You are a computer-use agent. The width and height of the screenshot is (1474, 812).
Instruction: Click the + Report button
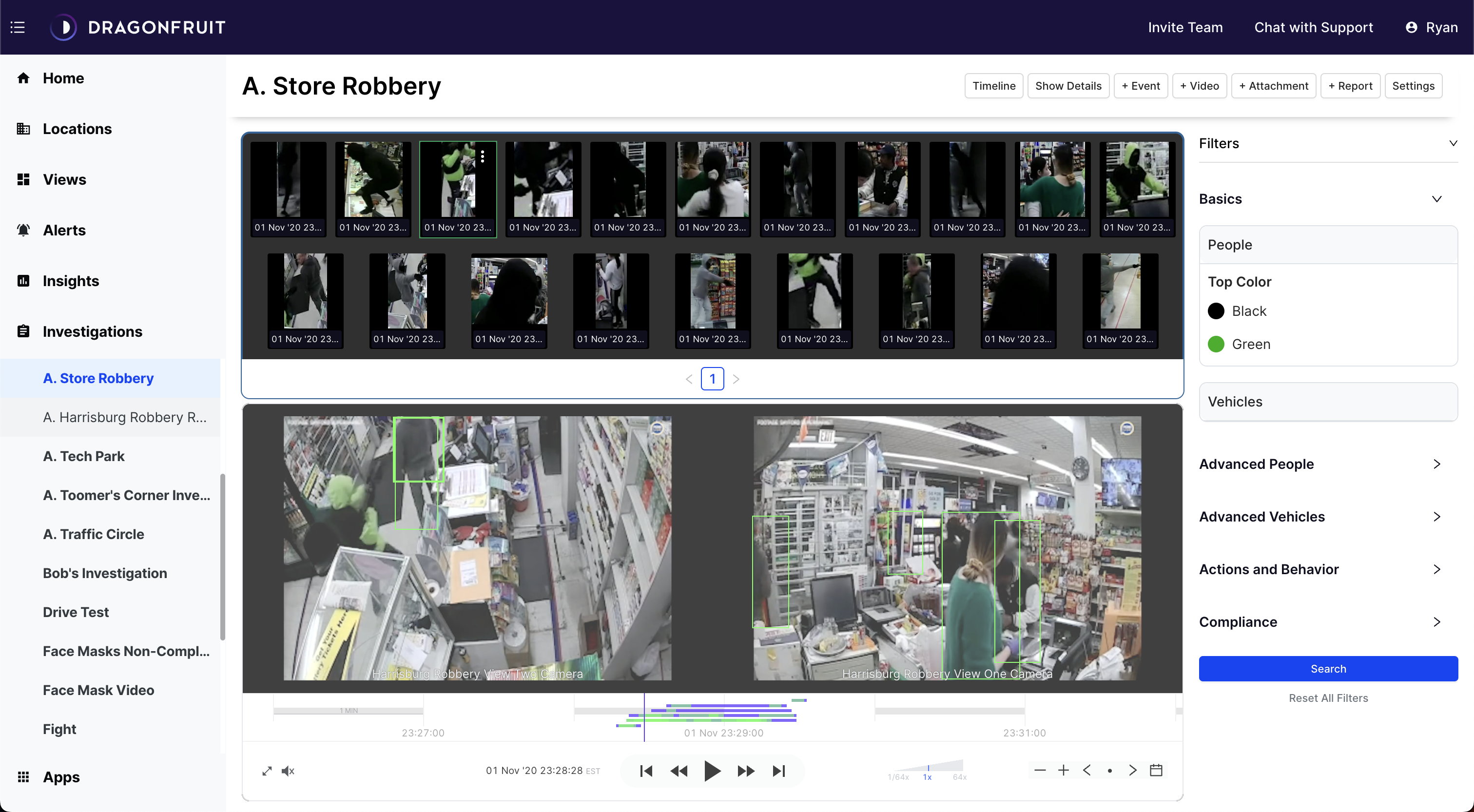coord(1350,86)
